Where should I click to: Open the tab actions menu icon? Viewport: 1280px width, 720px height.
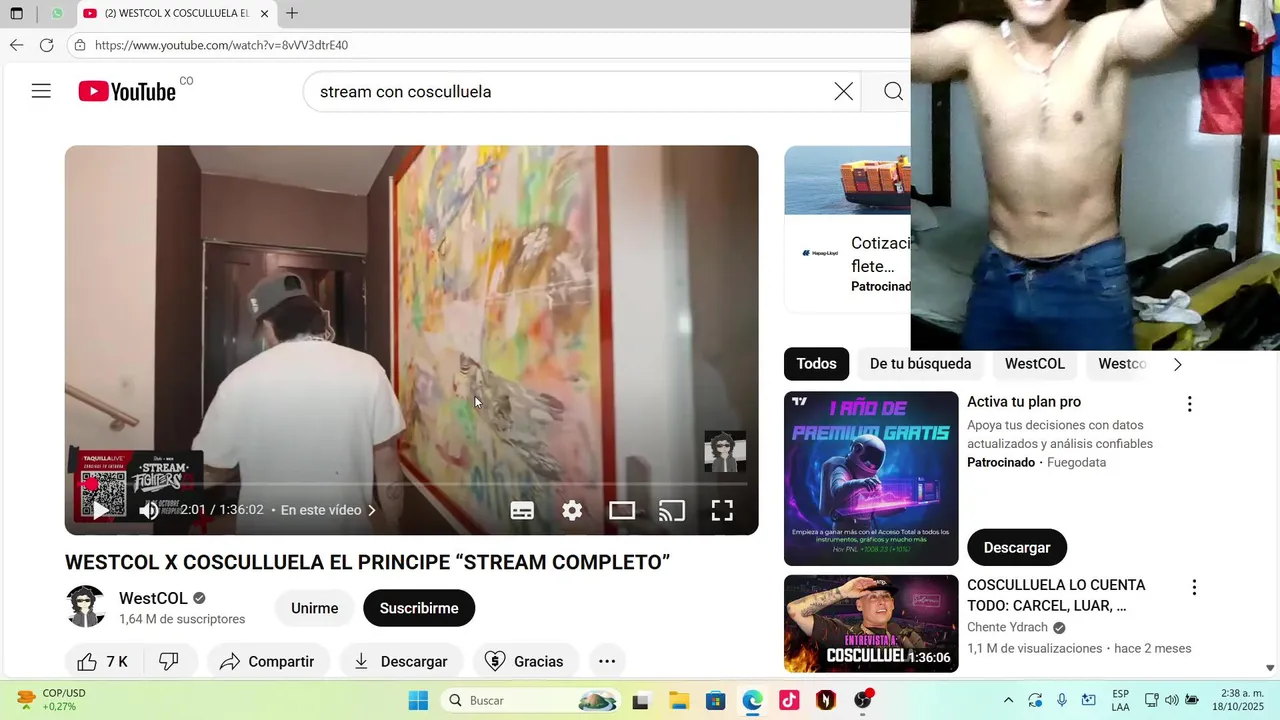[16, 13]
